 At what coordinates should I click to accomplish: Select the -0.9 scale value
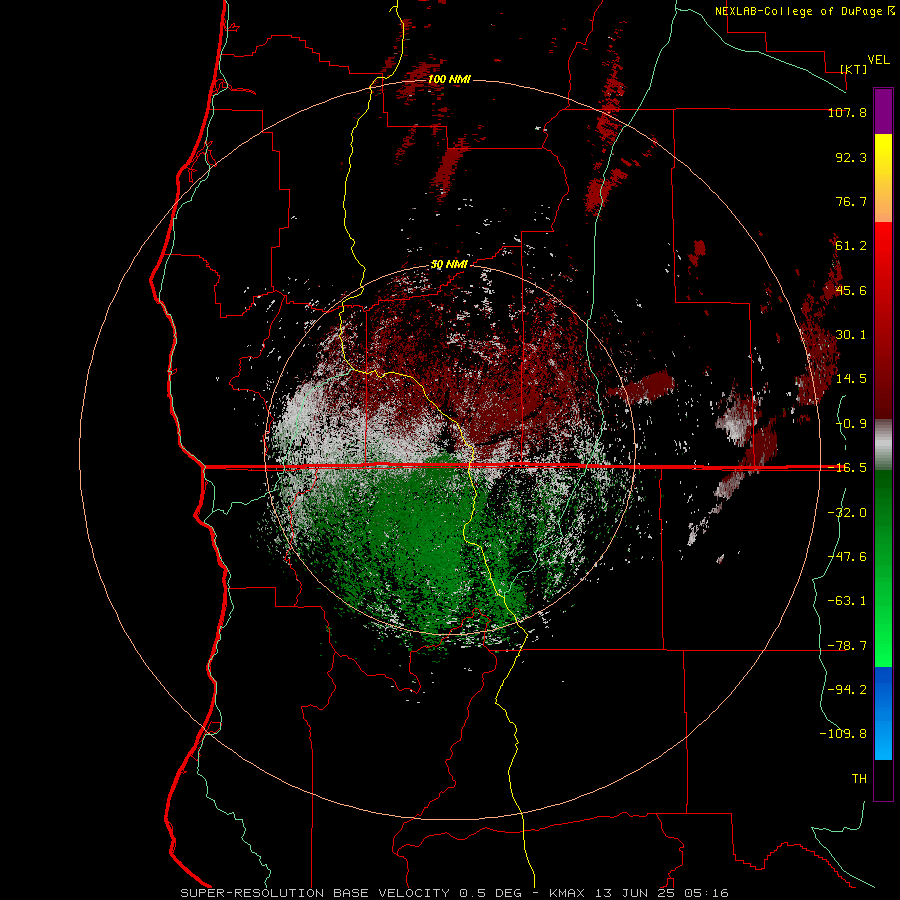click(x=851, y=424)
